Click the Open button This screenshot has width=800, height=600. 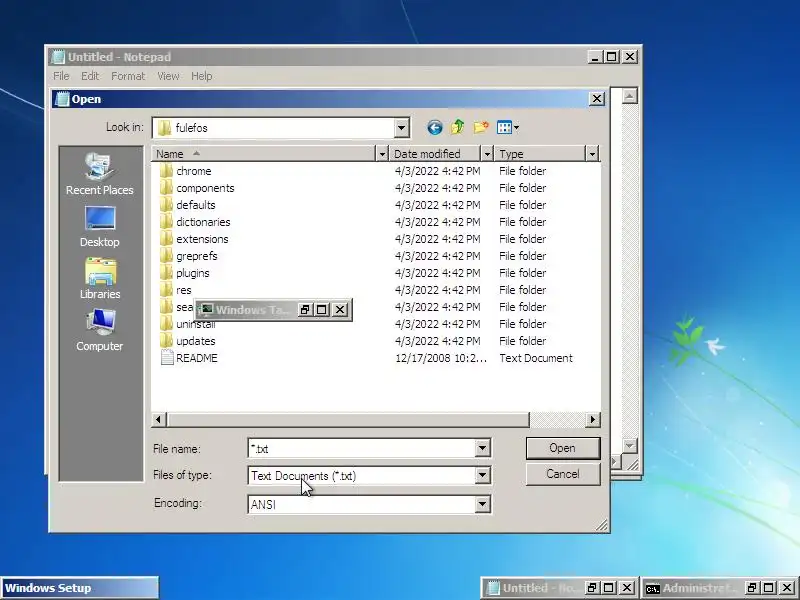[x=563, y=448]
